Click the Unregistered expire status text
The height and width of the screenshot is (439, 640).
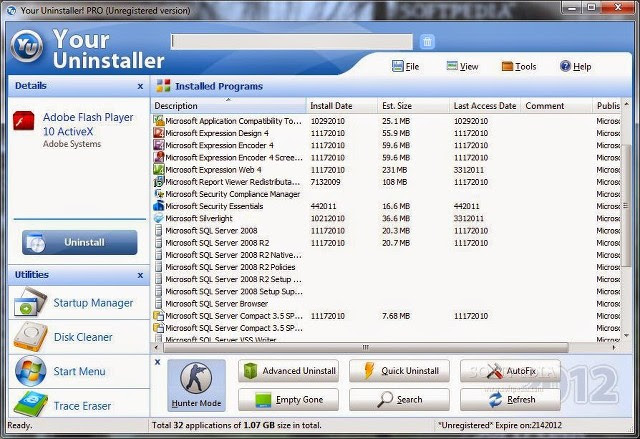pyautogui.click(x=500, y=425)
